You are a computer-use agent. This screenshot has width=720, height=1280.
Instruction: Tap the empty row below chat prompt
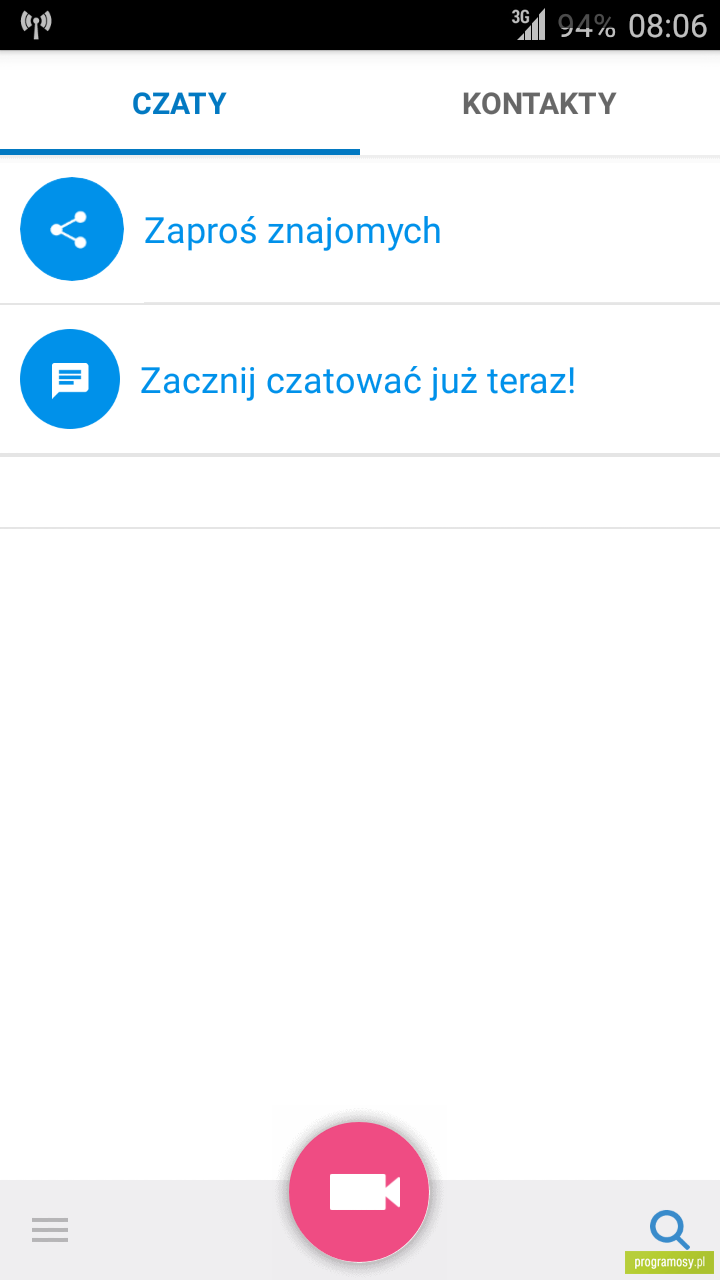tap(360, 492)
